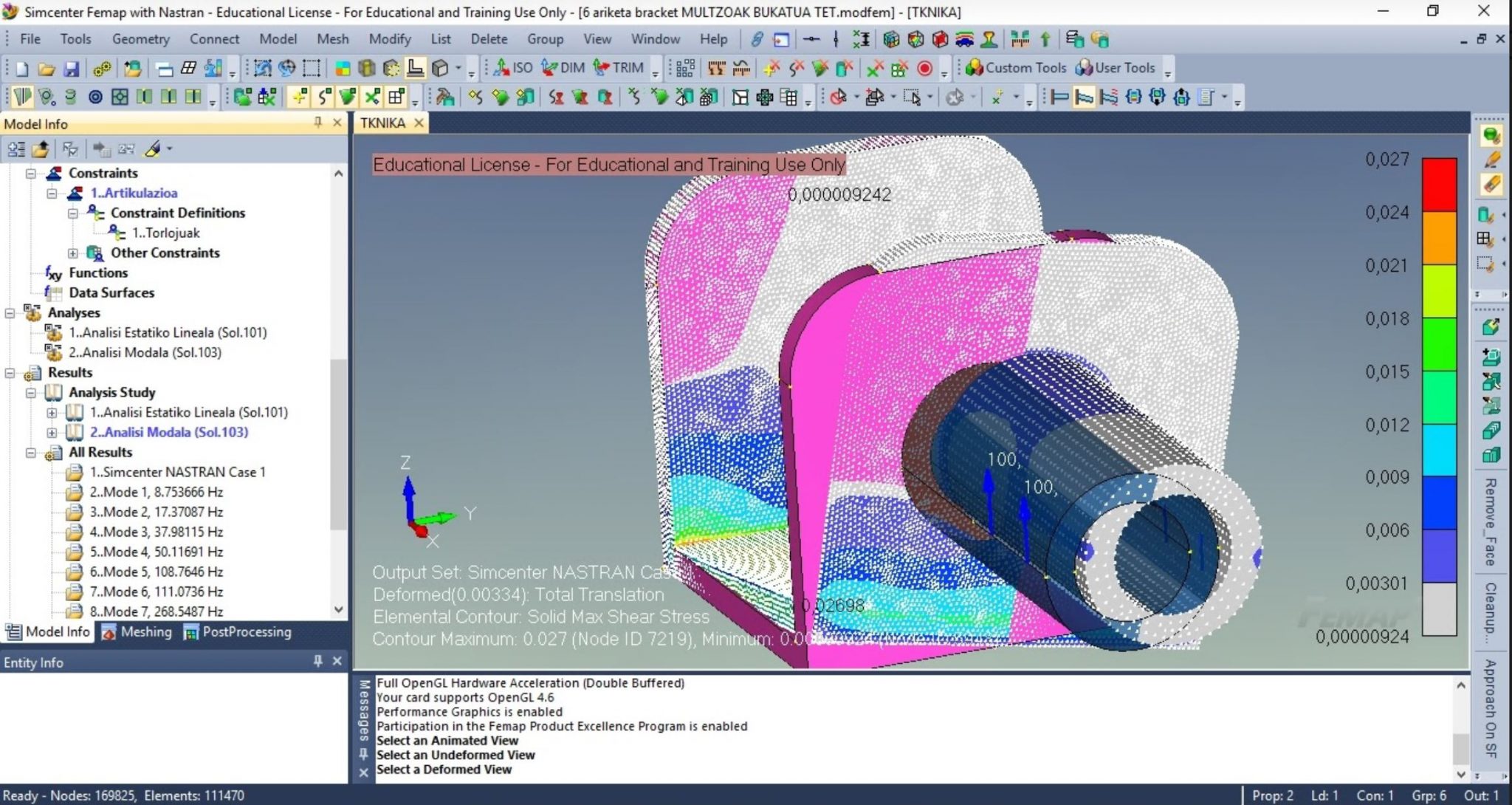Toggle the Deformed view style button
The image size is (1512, 805).
(x=1084, y=97)
